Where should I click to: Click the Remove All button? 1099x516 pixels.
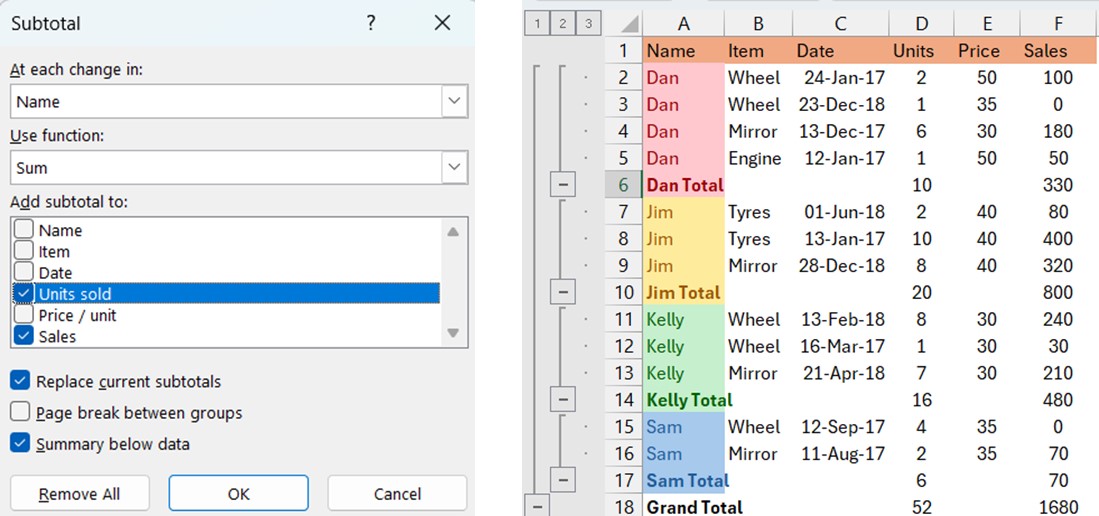[x=80, y=494]
